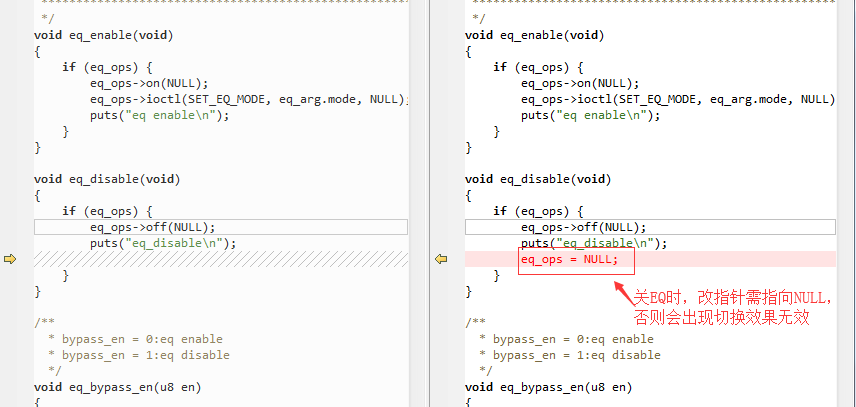Click 'if (eq_ops) {' inside eq_enable, right pane

point(538,67)
